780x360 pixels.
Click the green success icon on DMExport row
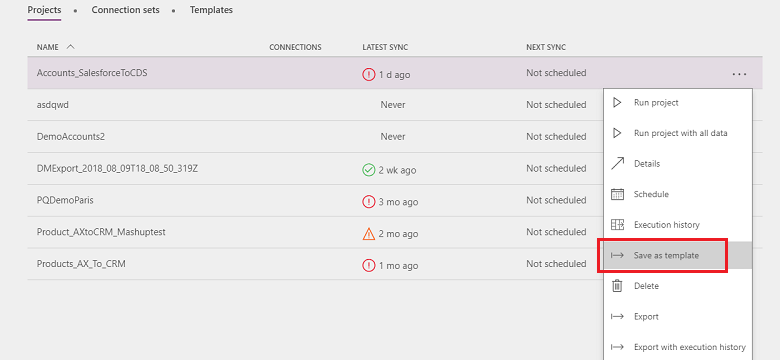click(369, 170)
